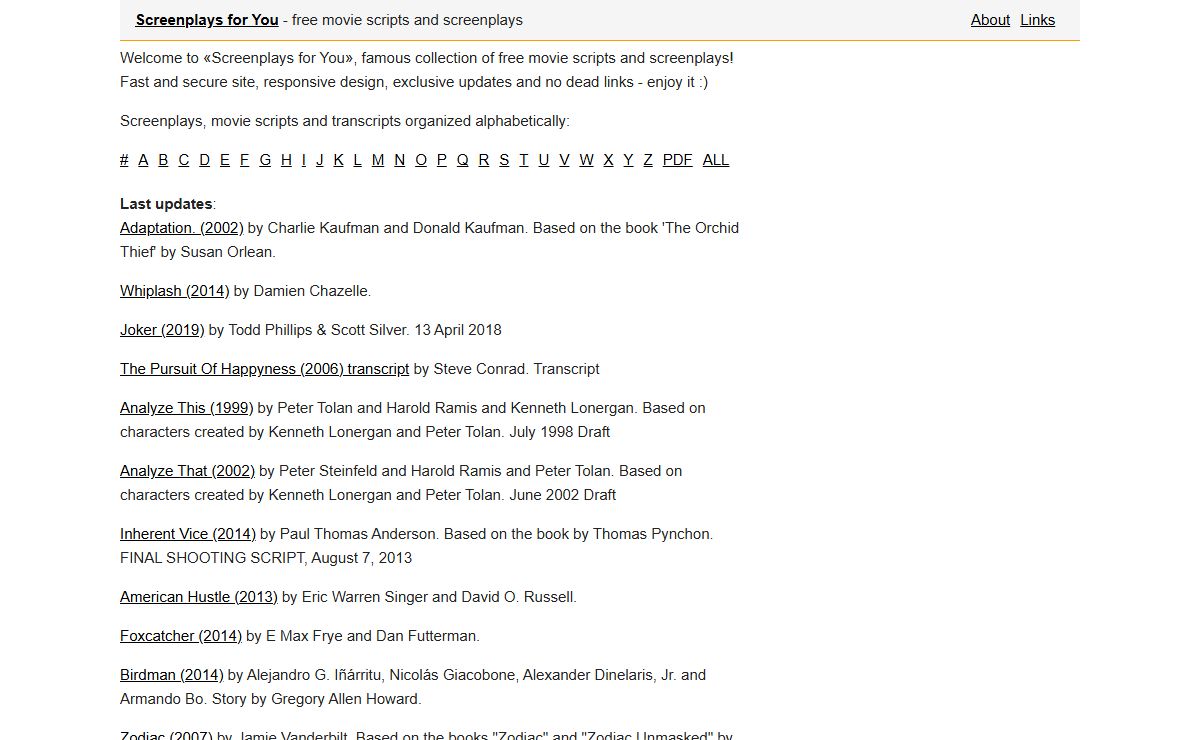The image size is (1200, 740).
Task: Browse scripts starting with C
Action: pyautogui.click(x=183, y=160)
